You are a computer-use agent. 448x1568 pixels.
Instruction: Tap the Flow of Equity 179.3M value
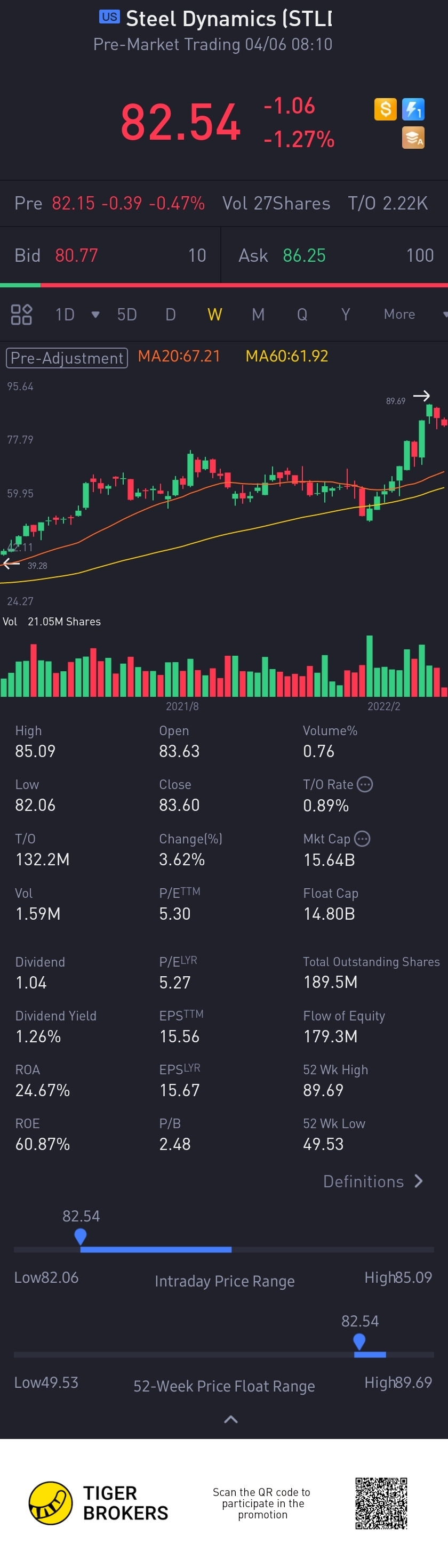[331, 1036]
